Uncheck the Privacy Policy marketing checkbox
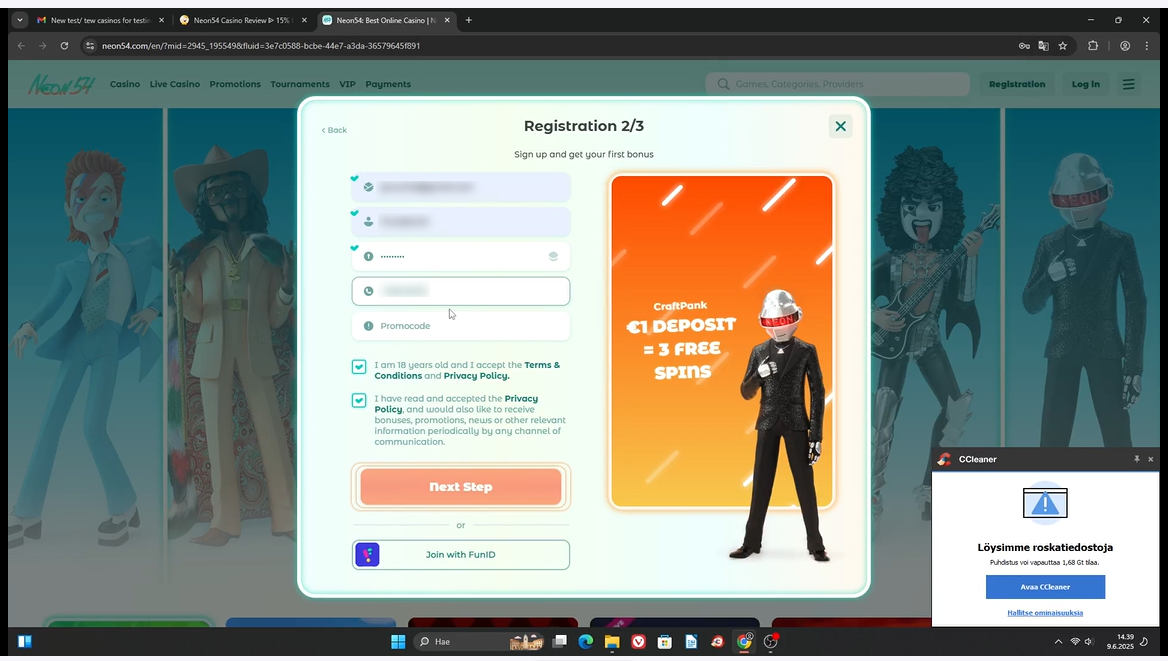1168x661 pixels. (359, 400)
